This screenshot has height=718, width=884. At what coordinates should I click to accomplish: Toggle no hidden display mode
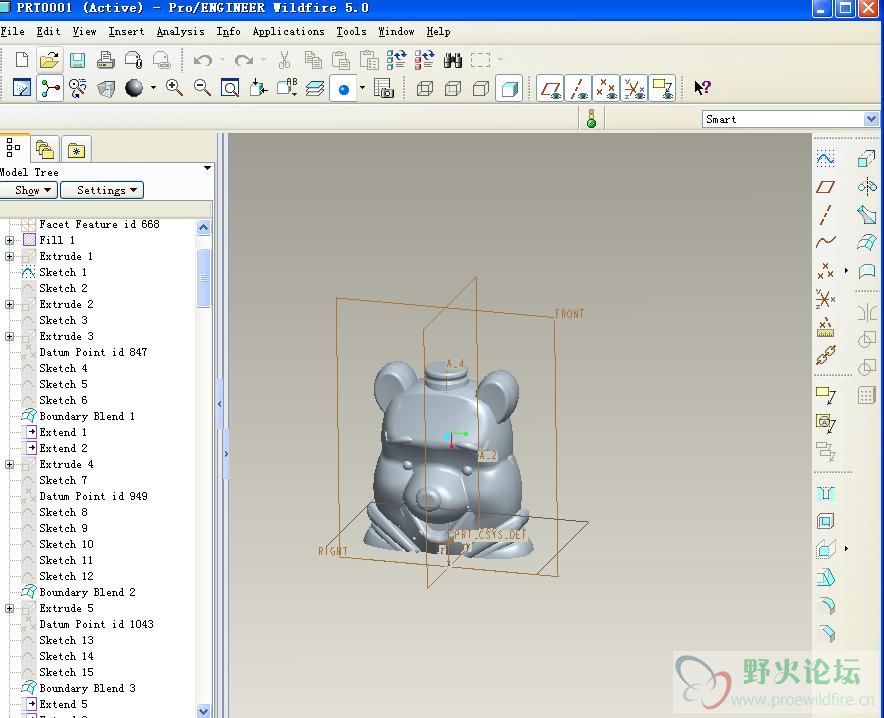point(481,88)
